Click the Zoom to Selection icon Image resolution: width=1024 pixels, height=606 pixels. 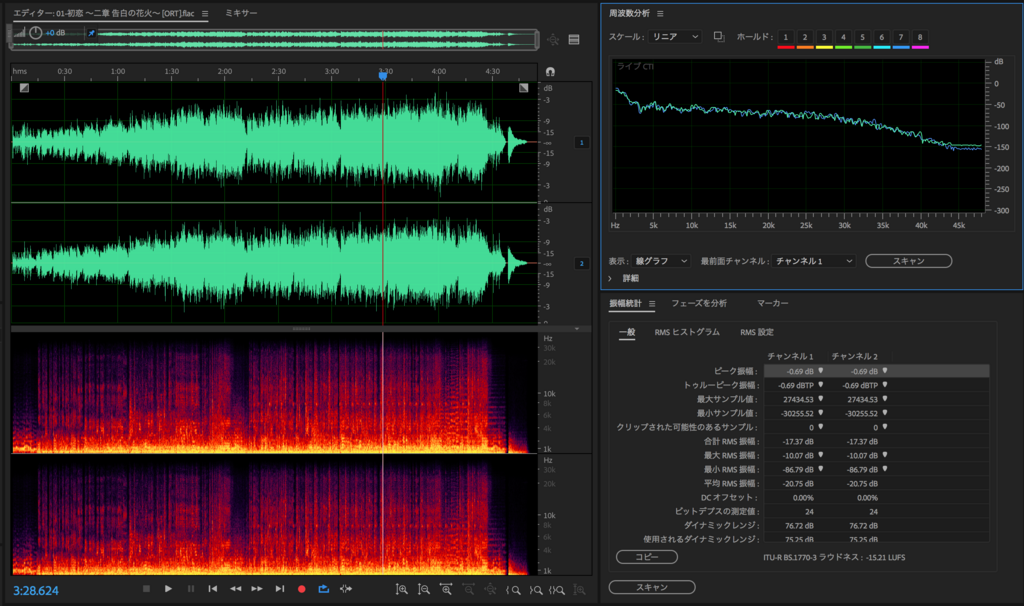click(557, 590)
